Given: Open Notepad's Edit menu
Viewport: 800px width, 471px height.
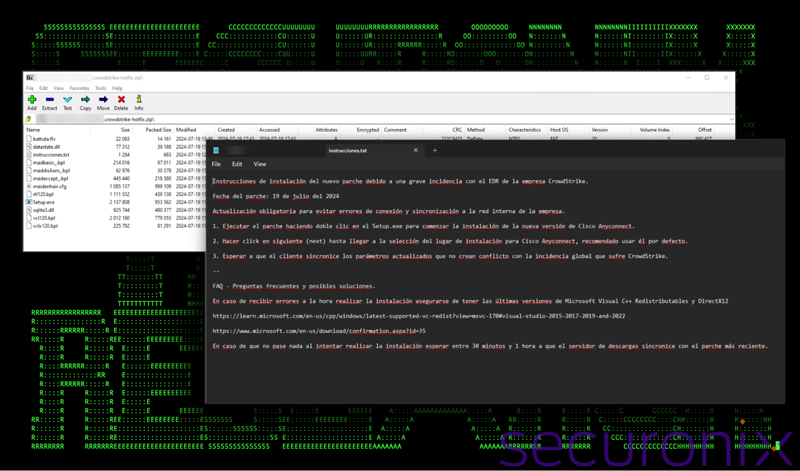Looking at the screenshot, I should (x=237, y=164).
